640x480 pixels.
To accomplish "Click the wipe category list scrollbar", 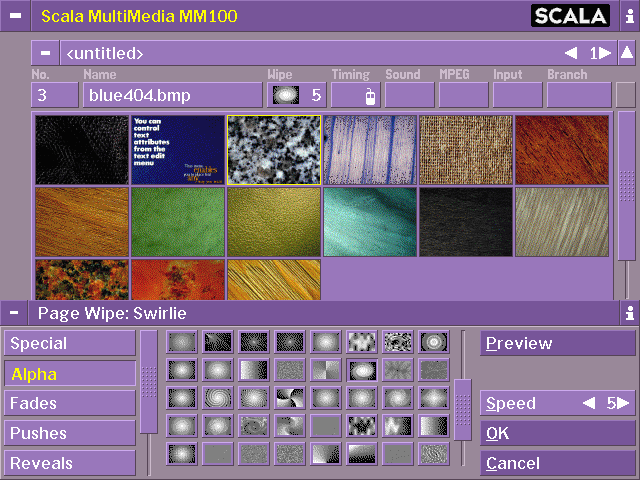I will click(148, 382).
